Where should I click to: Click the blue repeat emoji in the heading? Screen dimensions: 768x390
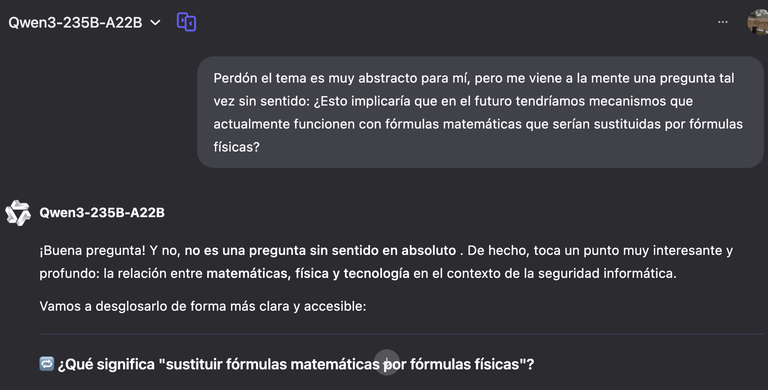[47, 364]
